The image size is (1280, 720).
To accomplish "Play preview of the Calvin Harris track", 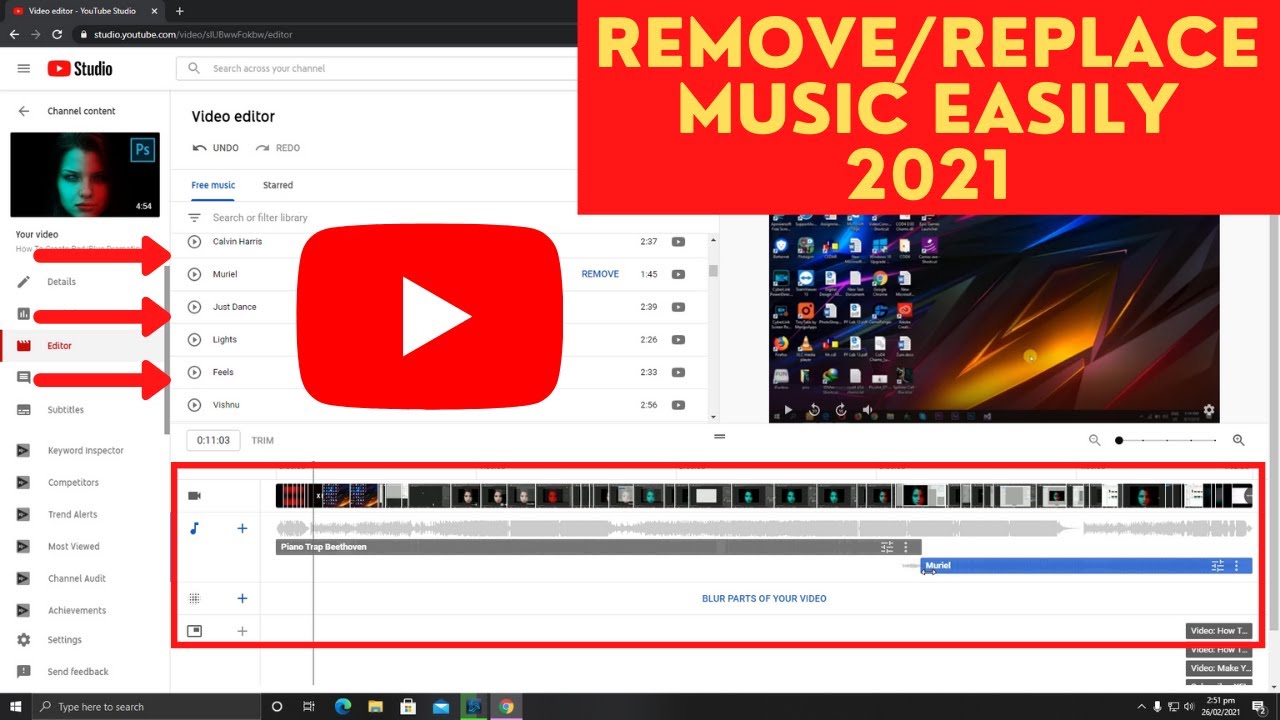I will tap(194, 241).
